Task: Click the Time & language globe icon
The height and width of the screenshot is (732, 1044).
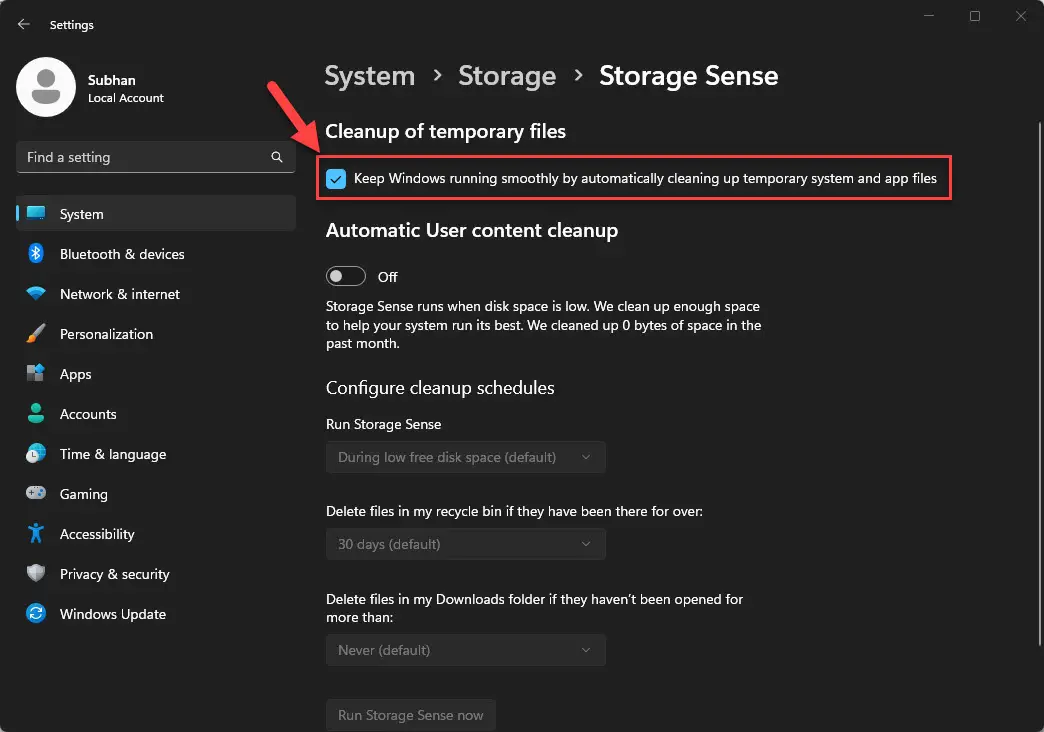Action: click(x=36, y=454)
